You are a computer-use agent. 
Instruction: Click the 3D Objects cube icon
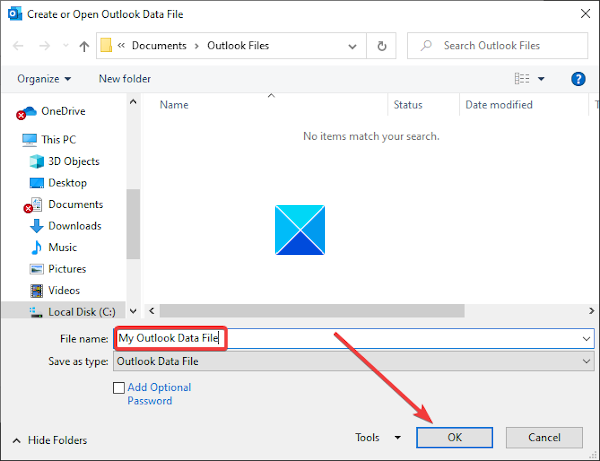coord(37,161)
